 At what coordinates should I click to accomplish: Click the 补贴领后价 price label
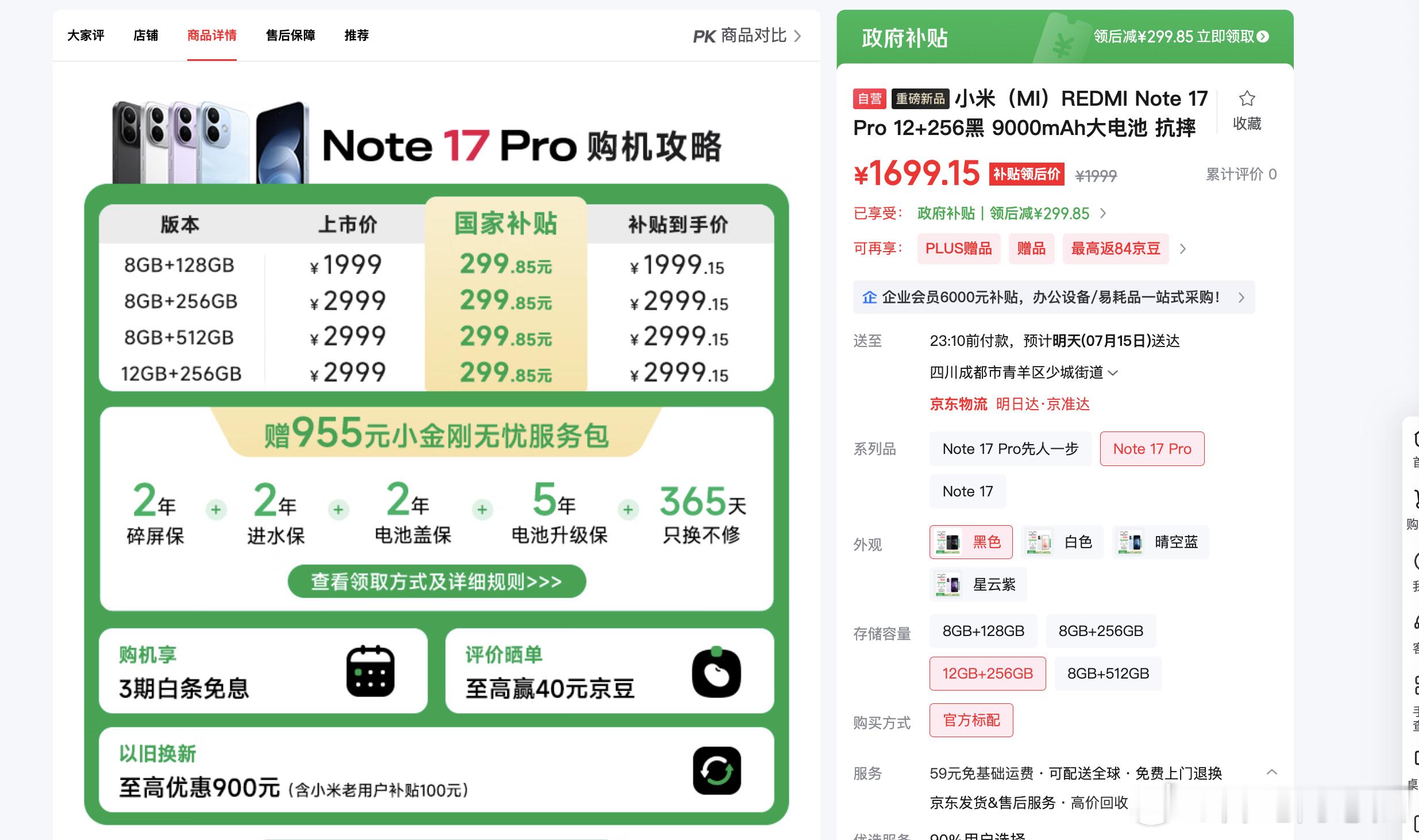point(1027,174)
